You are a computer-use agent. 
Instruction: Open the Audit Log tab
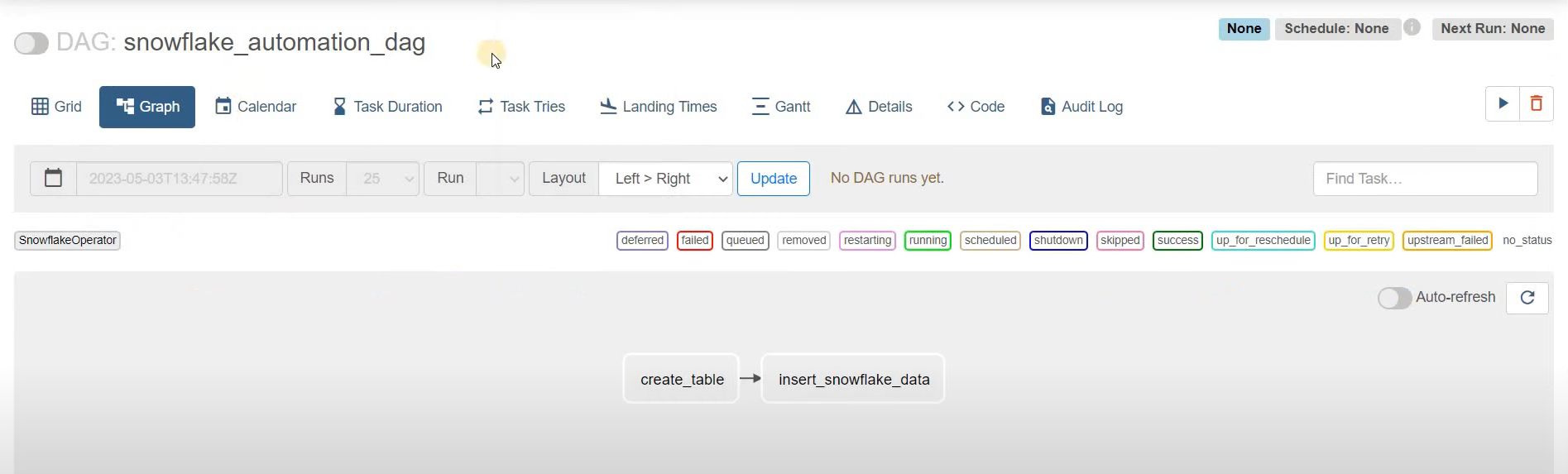point(1081,107)
